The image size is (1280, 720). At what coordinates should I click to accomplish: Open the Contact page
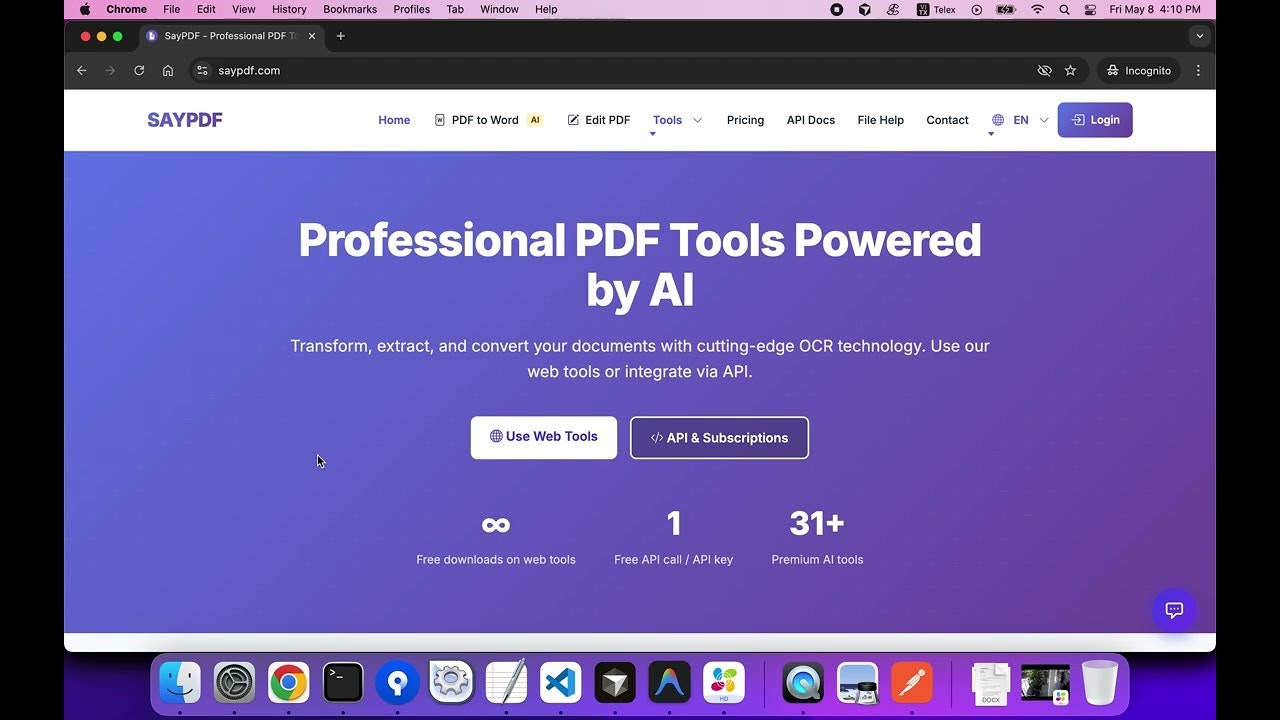point(947,120)
